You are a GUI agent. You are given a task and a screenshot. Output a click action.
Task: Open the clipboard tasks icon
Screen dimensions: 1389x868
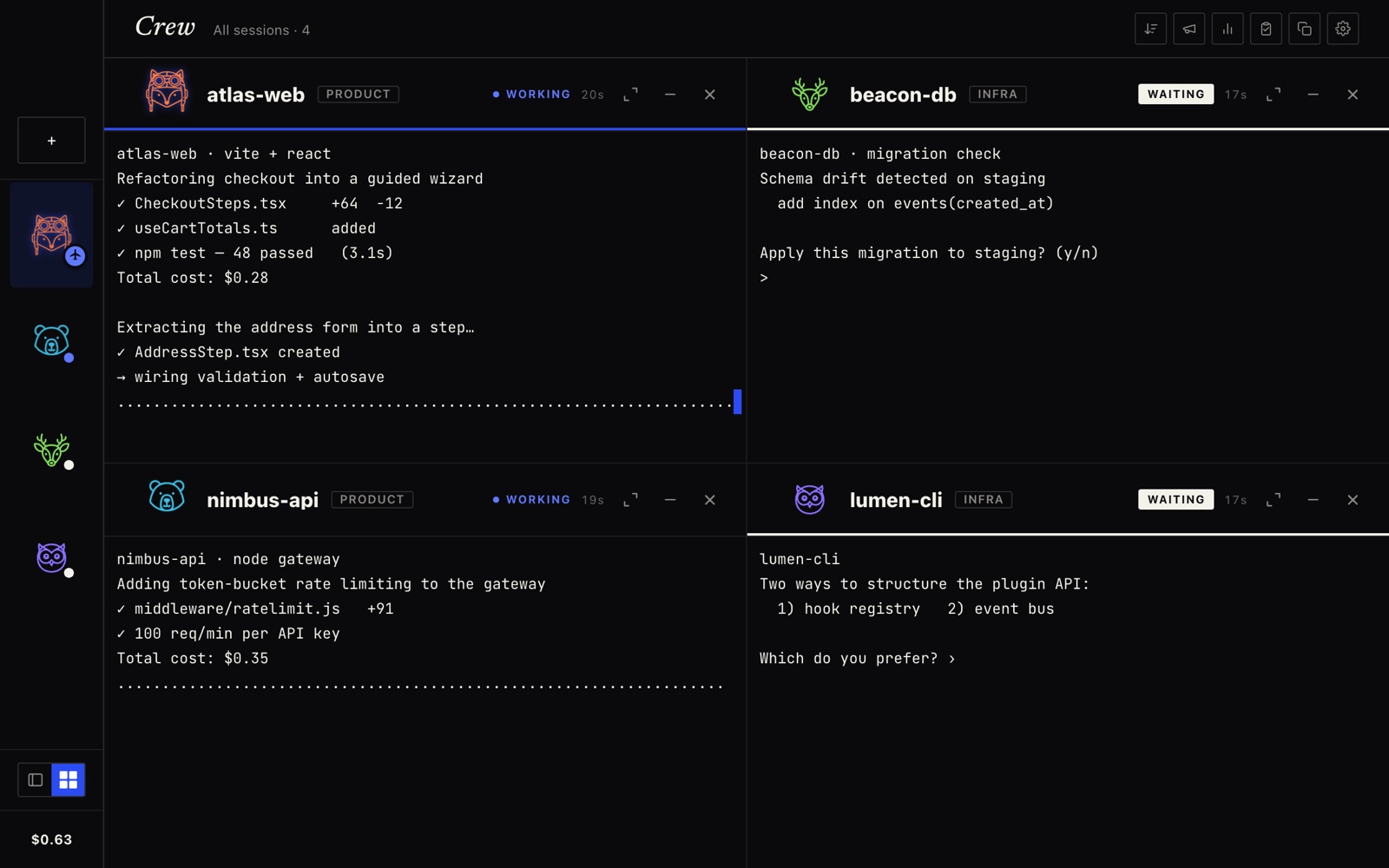pos(1266,29)
